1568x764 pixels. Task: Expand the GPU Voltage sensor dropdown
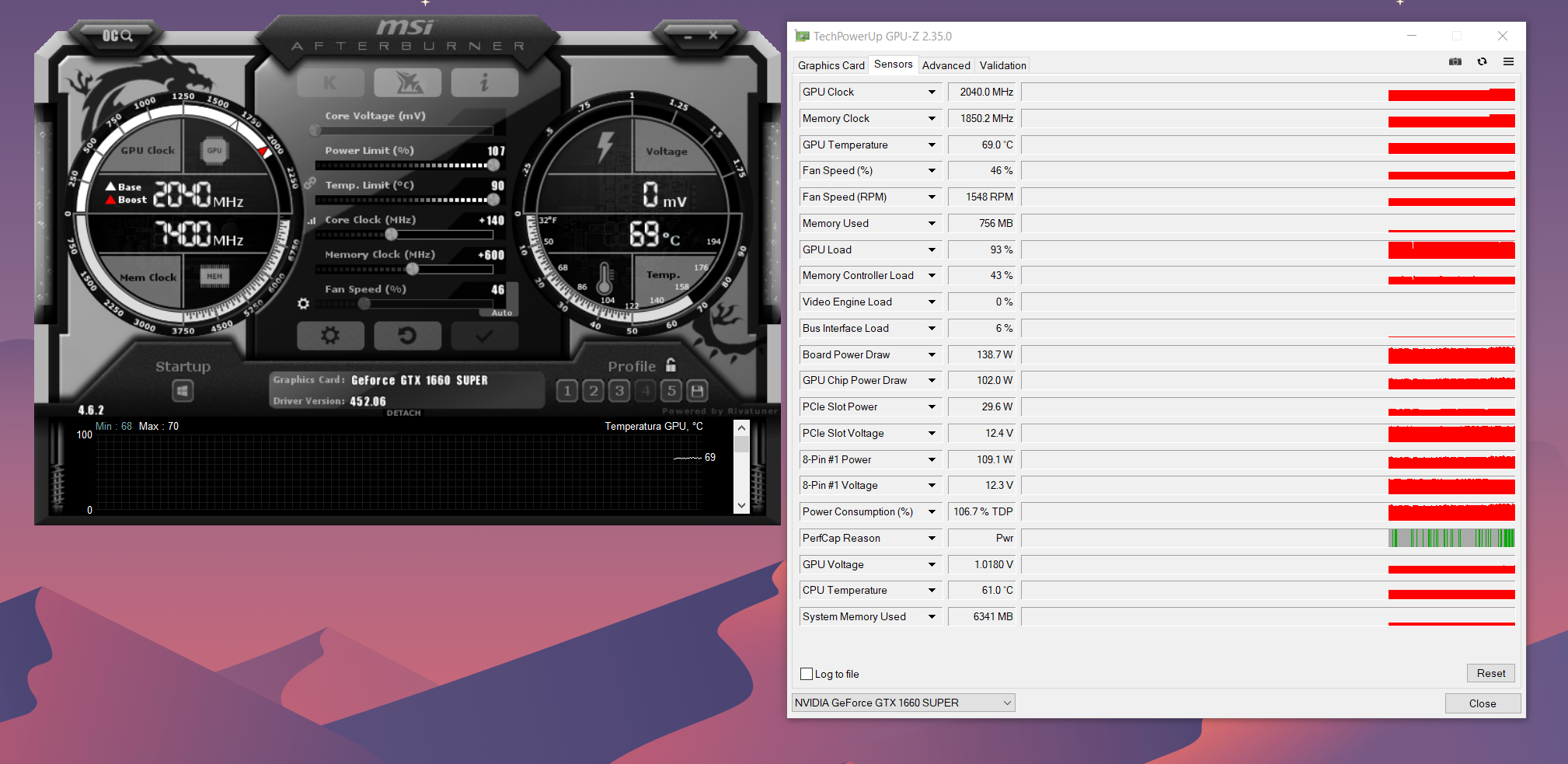[x=932, y=565]
